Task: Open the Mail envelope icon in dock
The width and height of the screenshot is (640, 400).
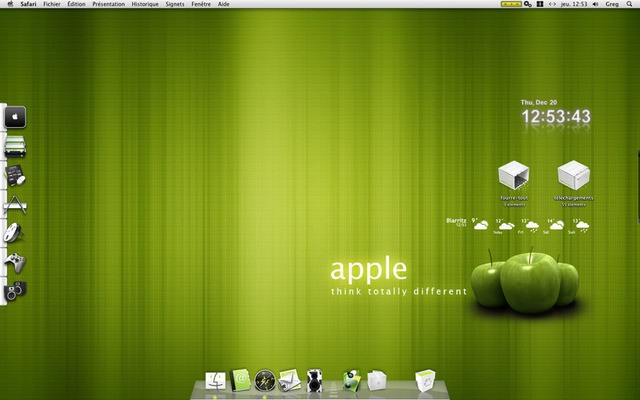Action: (x=289, y=380)
